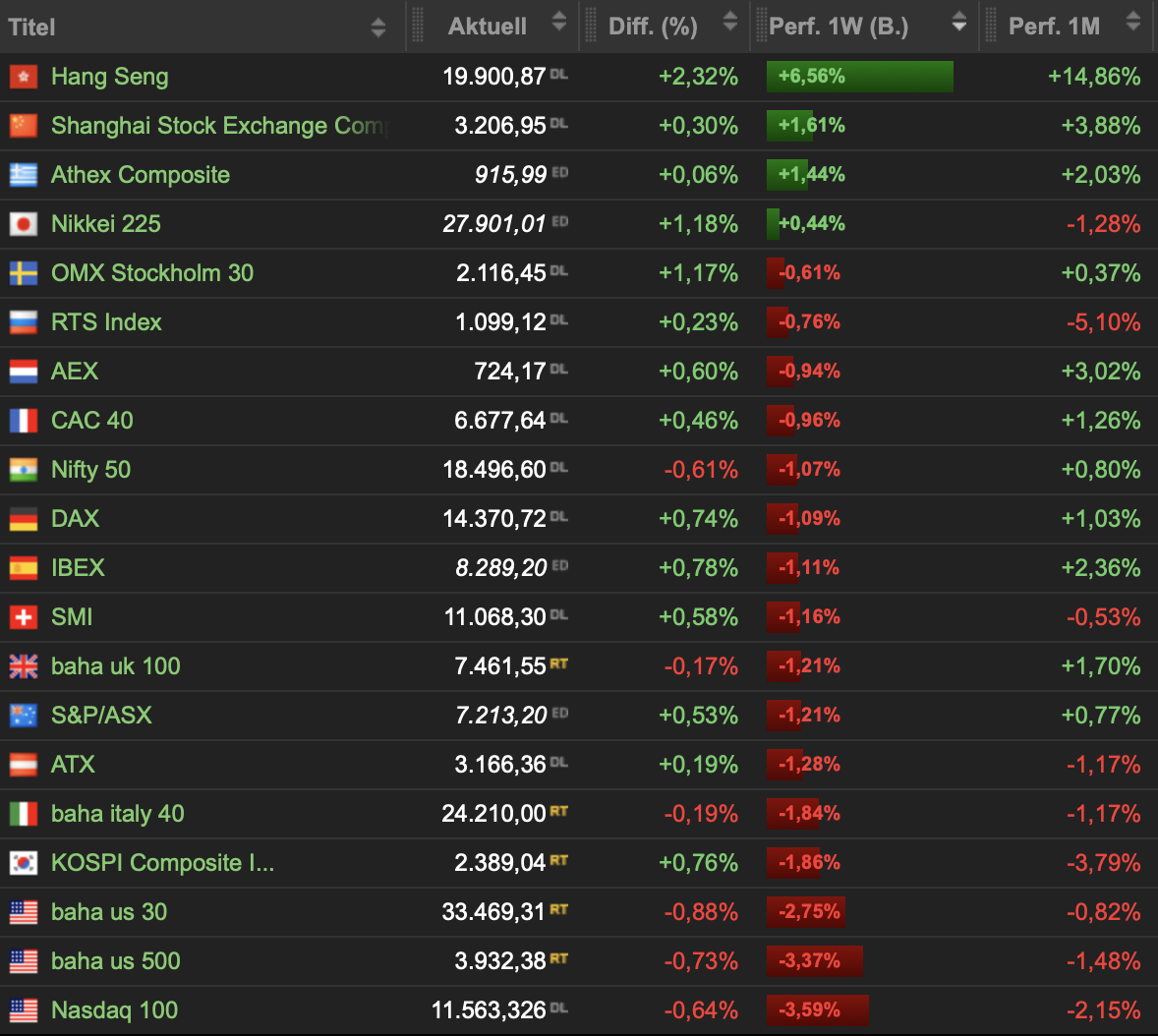Sort by Perf. 1M column arrows

pyautogui.click(x=1132, y=22)
